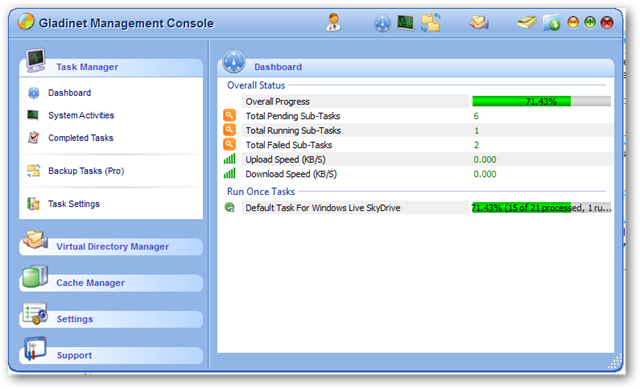
Task: Click the Overall Progress 71.43% bar
Action: [541, 101]
